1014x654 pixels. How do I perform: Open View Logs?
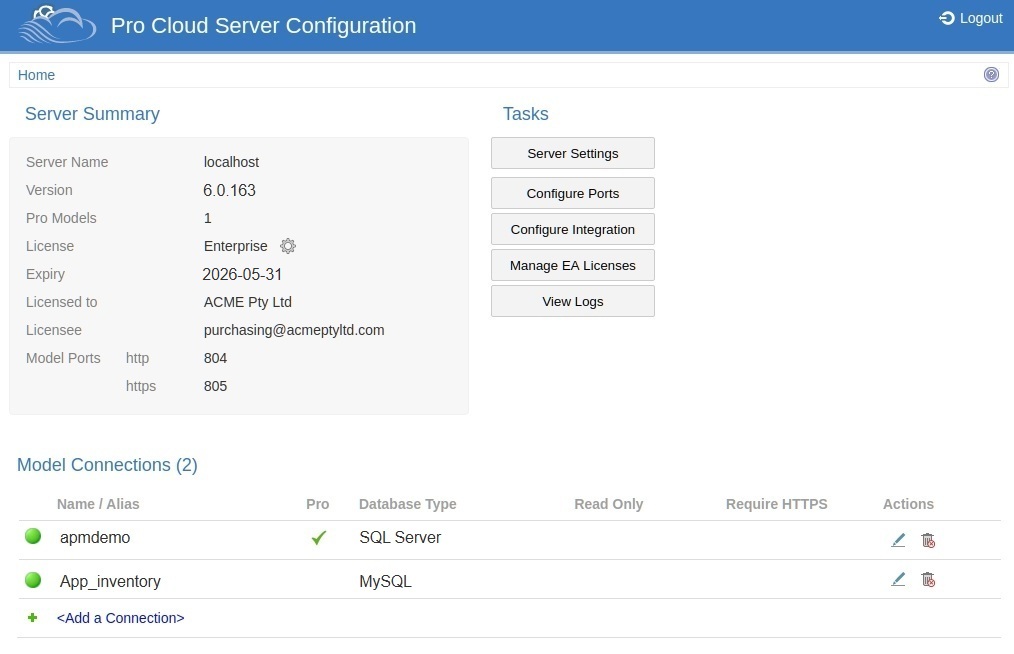click(x=572, y=301)
